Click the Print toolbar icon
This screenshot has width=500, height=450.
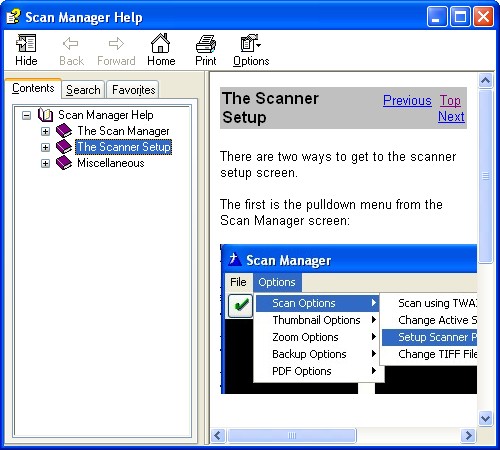(x=206, y=44)
